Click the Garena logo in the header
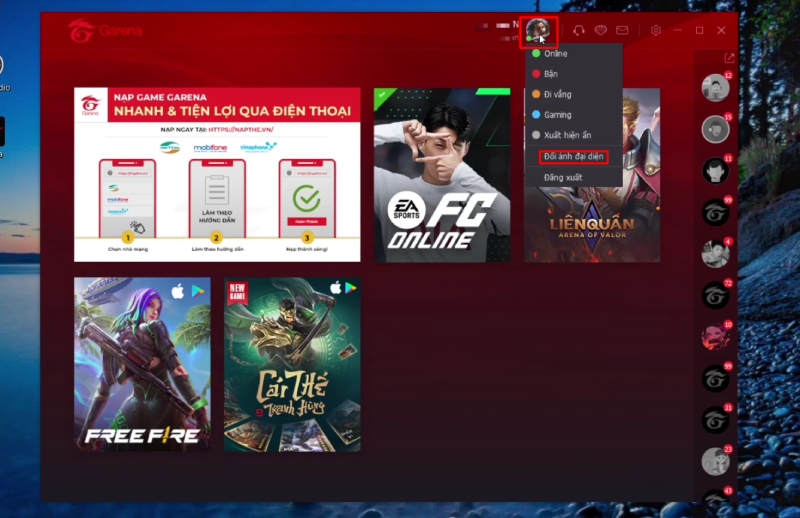Viewport: 800px width, 518px height. click(105, 31)
